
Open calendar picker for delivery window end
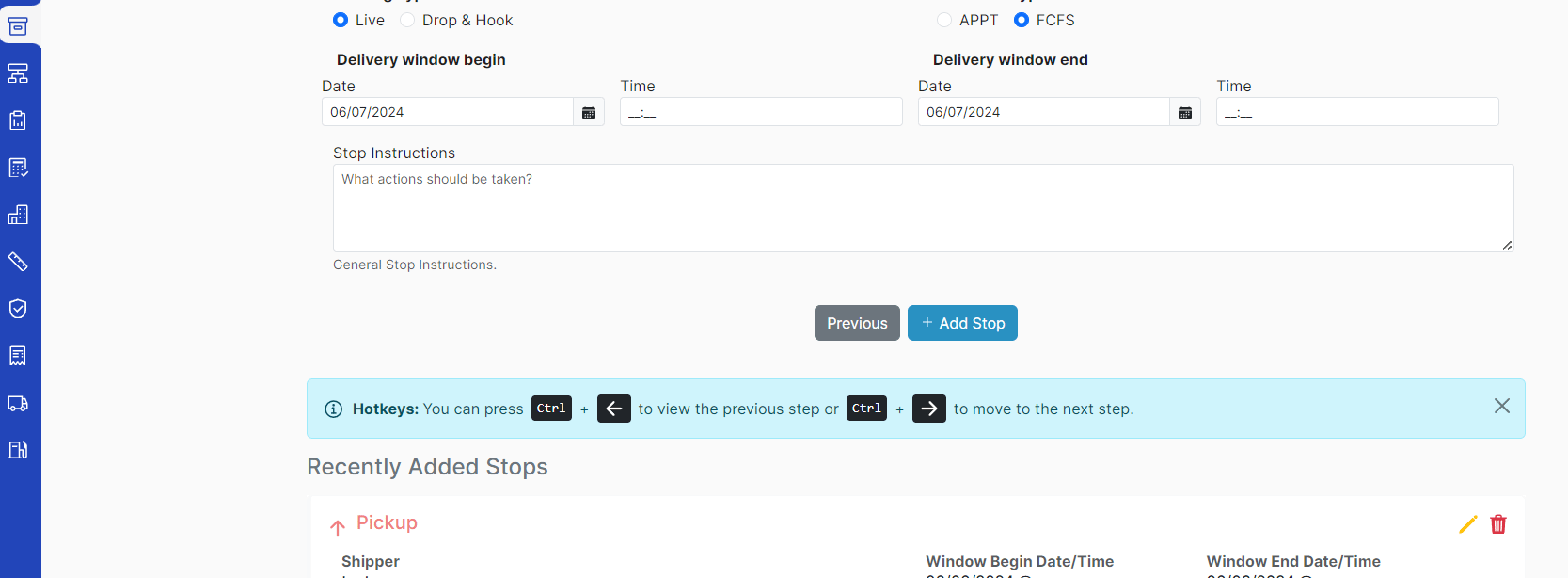coord(1185,112)
